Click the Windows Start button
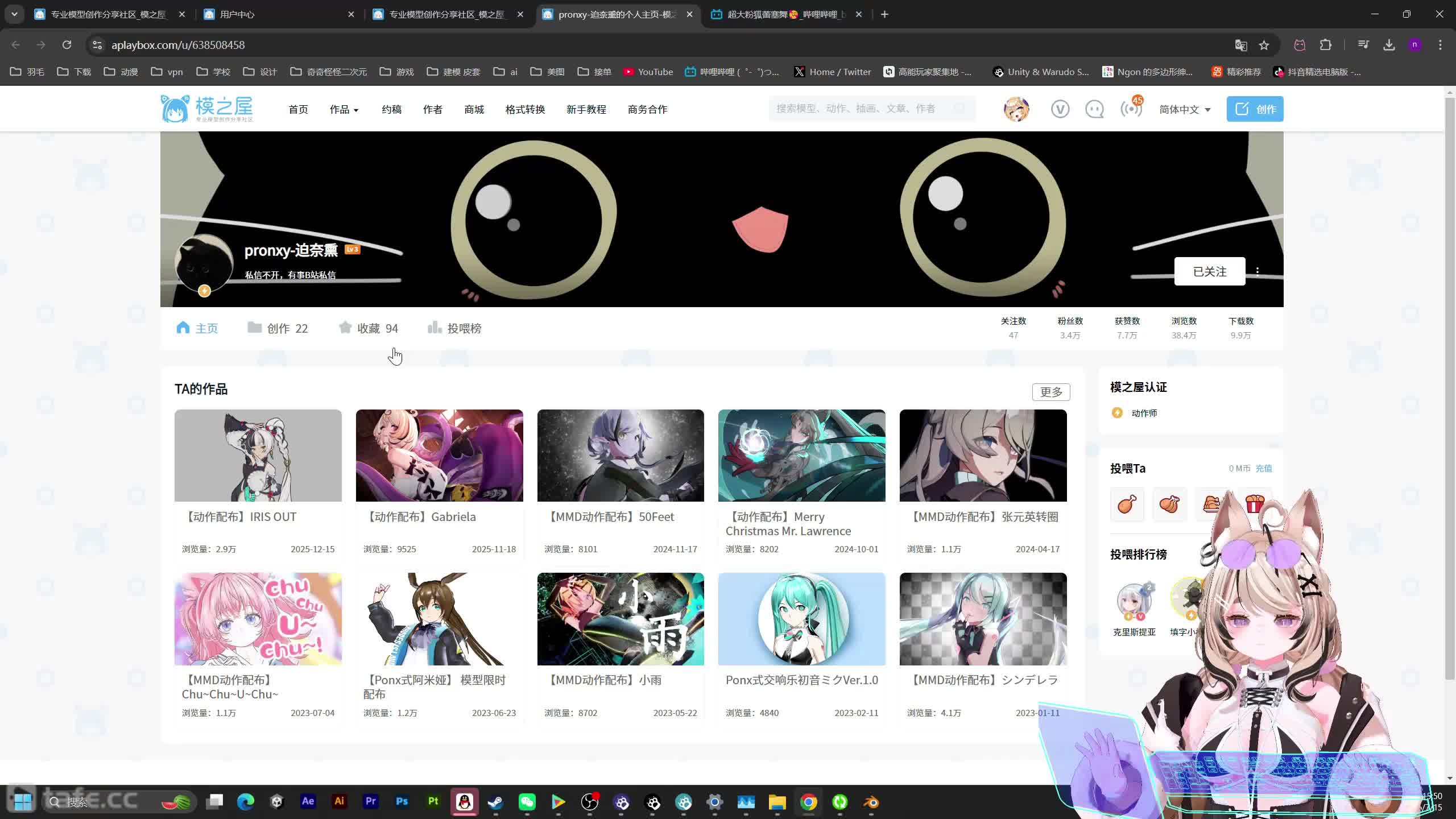 pyautogui.click(x=23, y=802)
